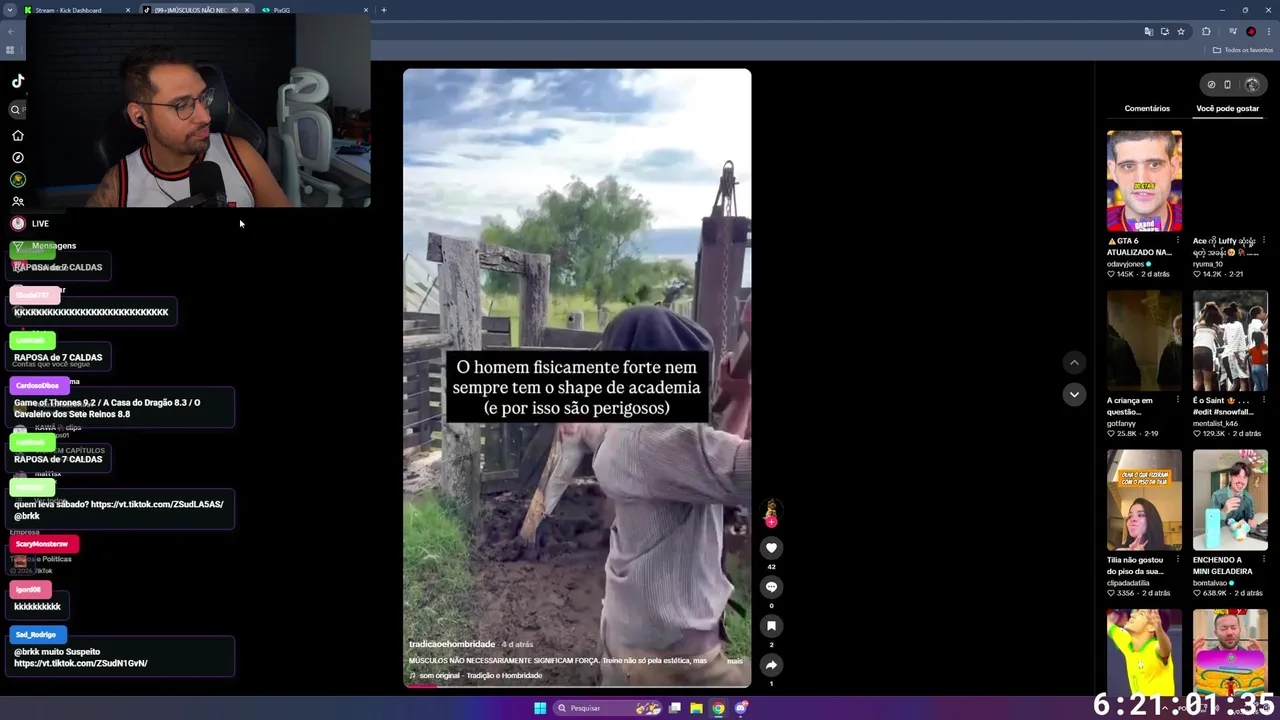1280x720 pixels.
Task: Open the Todos os favoritos folder
Action: 1242,50
